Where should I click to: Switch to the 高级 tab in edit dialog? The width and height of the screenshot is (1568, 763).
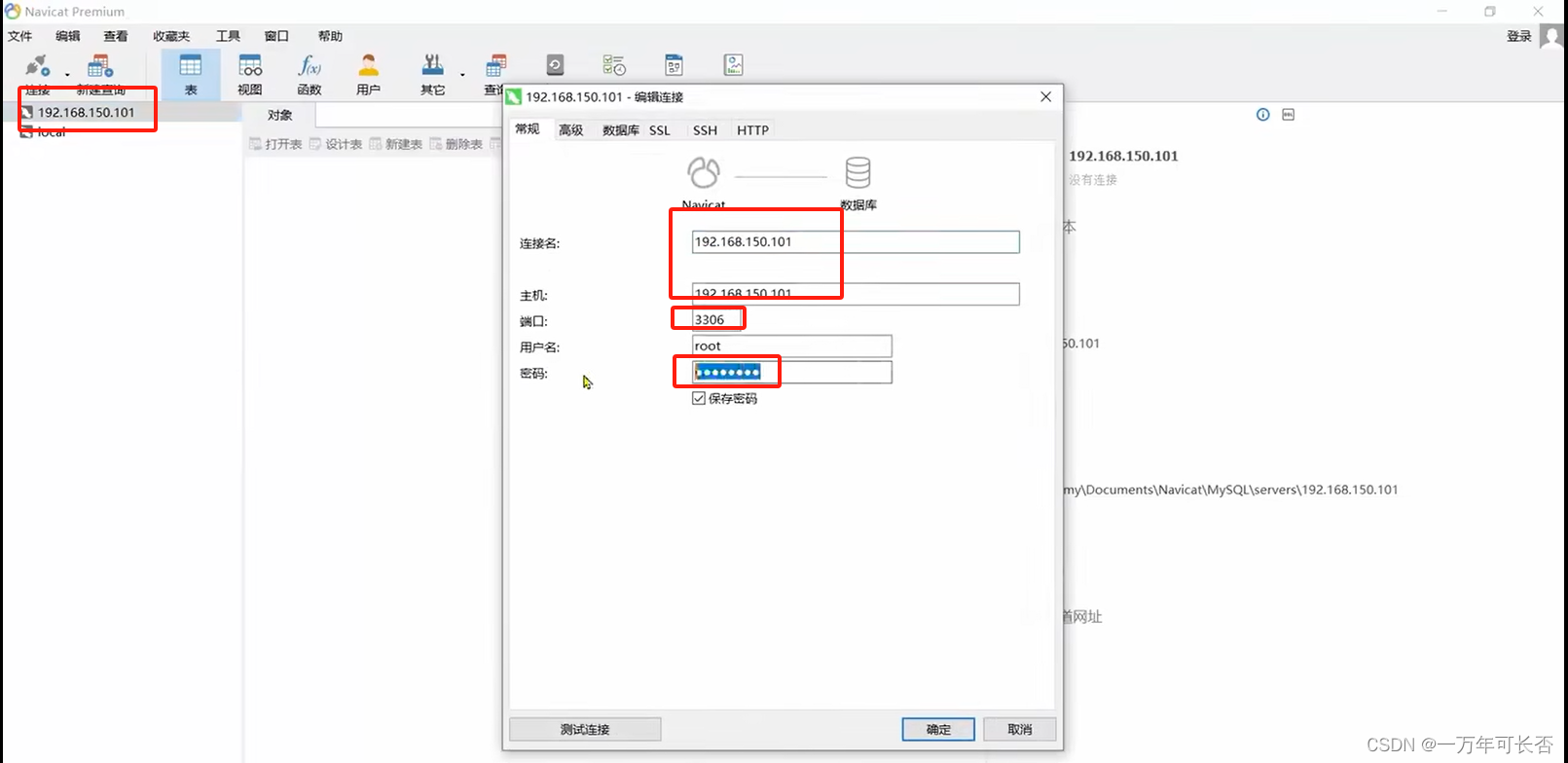coord(571,130)
